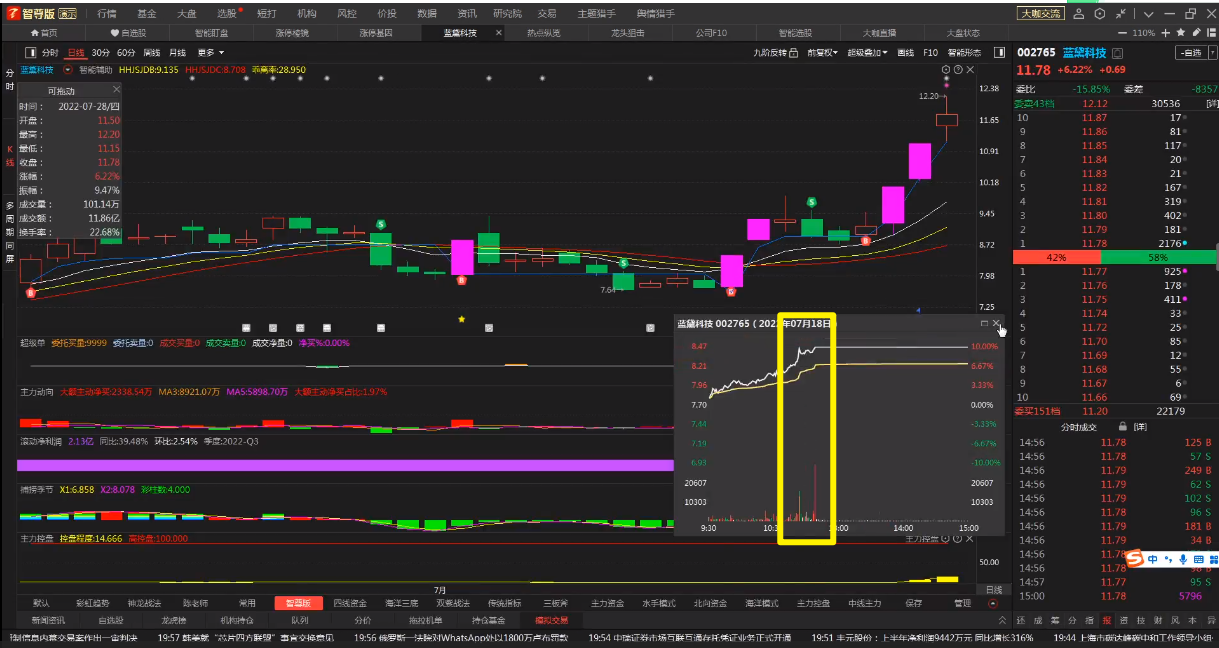The width and height of the screenshot is (1219, 648).
Task: Click the yellow star marker below the chart
Action: tap(461, 319)
